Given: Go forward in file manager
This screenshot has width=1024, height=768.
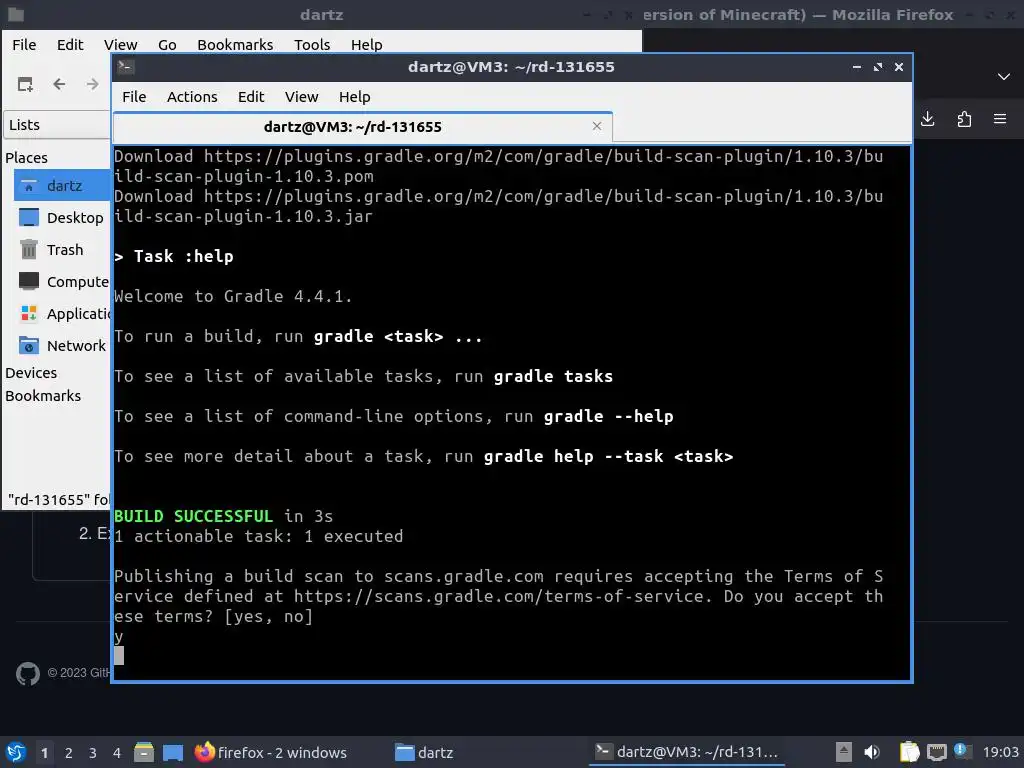Looking at the screenshot, I should coord(93,84).
